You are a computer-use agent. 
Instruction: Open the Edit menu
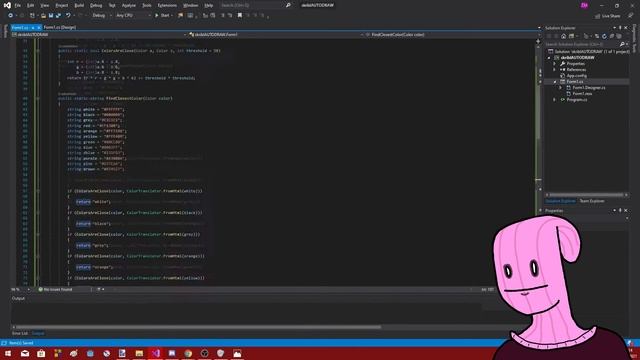click(x=31, y=5)
